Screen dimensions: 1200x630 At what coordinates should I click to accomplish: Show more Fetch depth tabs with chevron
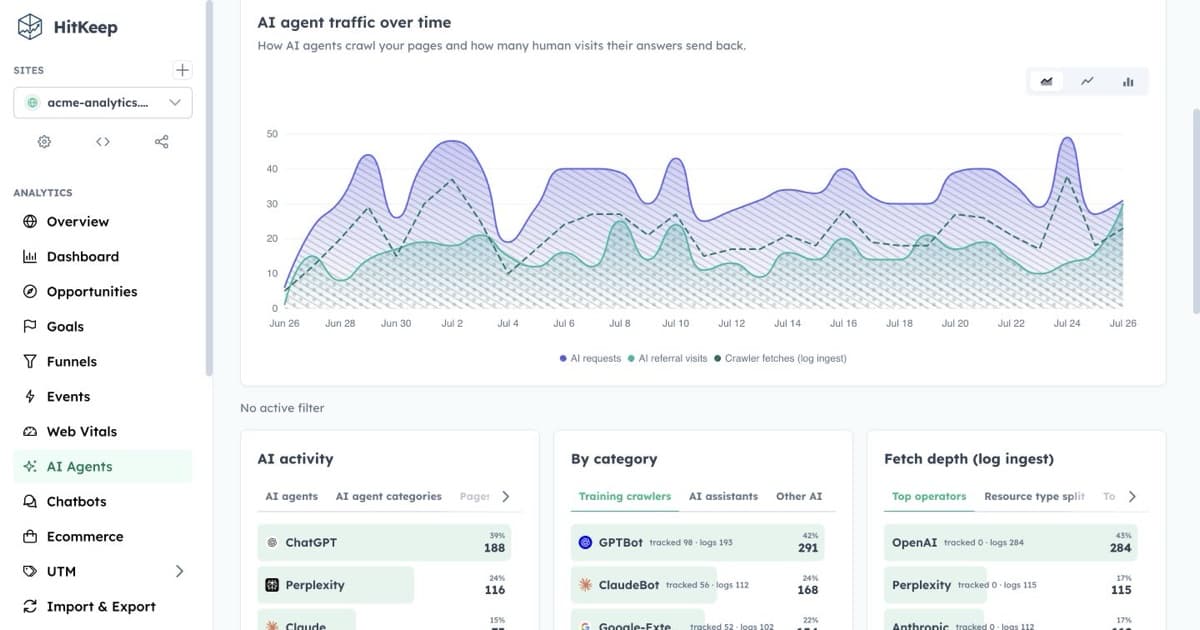(1132, 496)
